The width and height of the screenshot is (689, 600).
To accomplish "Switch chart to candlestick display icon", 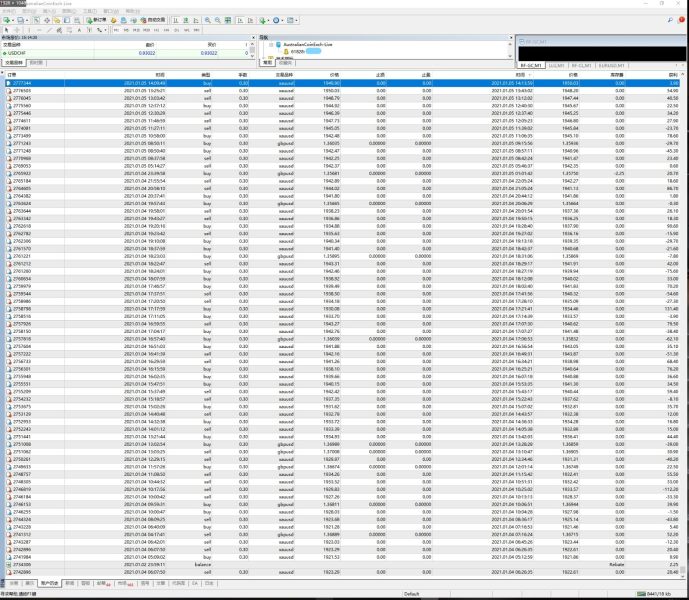I will [183, 19].
